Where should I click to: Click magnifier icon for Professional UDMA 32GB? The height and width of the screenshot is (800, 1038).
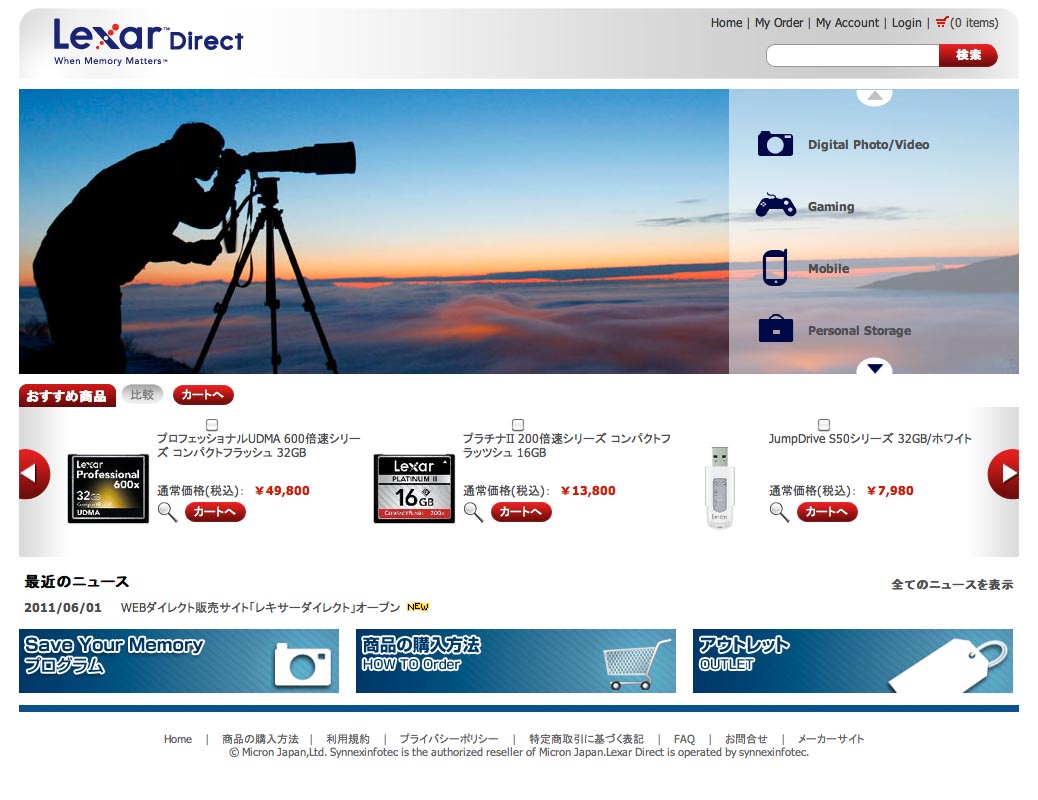[x=167, y=512]
